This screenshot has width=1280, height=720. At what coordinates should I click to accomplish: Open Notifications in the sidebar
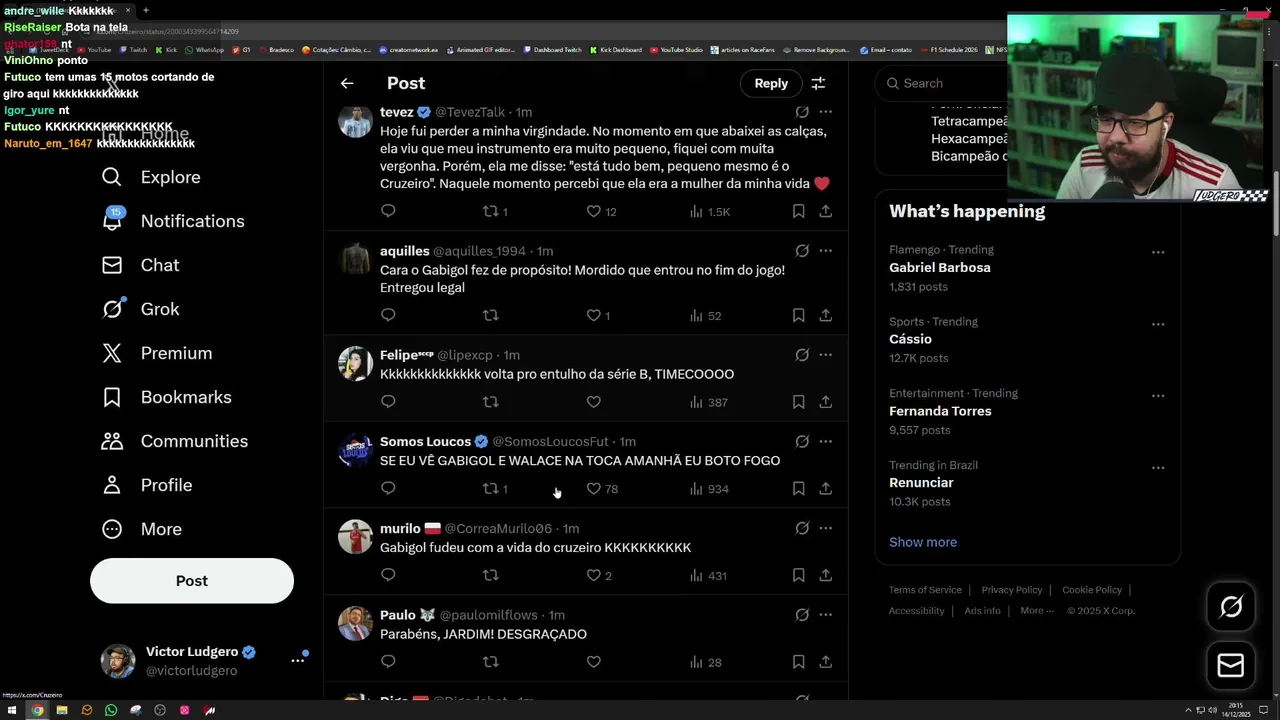coord(173,221)
